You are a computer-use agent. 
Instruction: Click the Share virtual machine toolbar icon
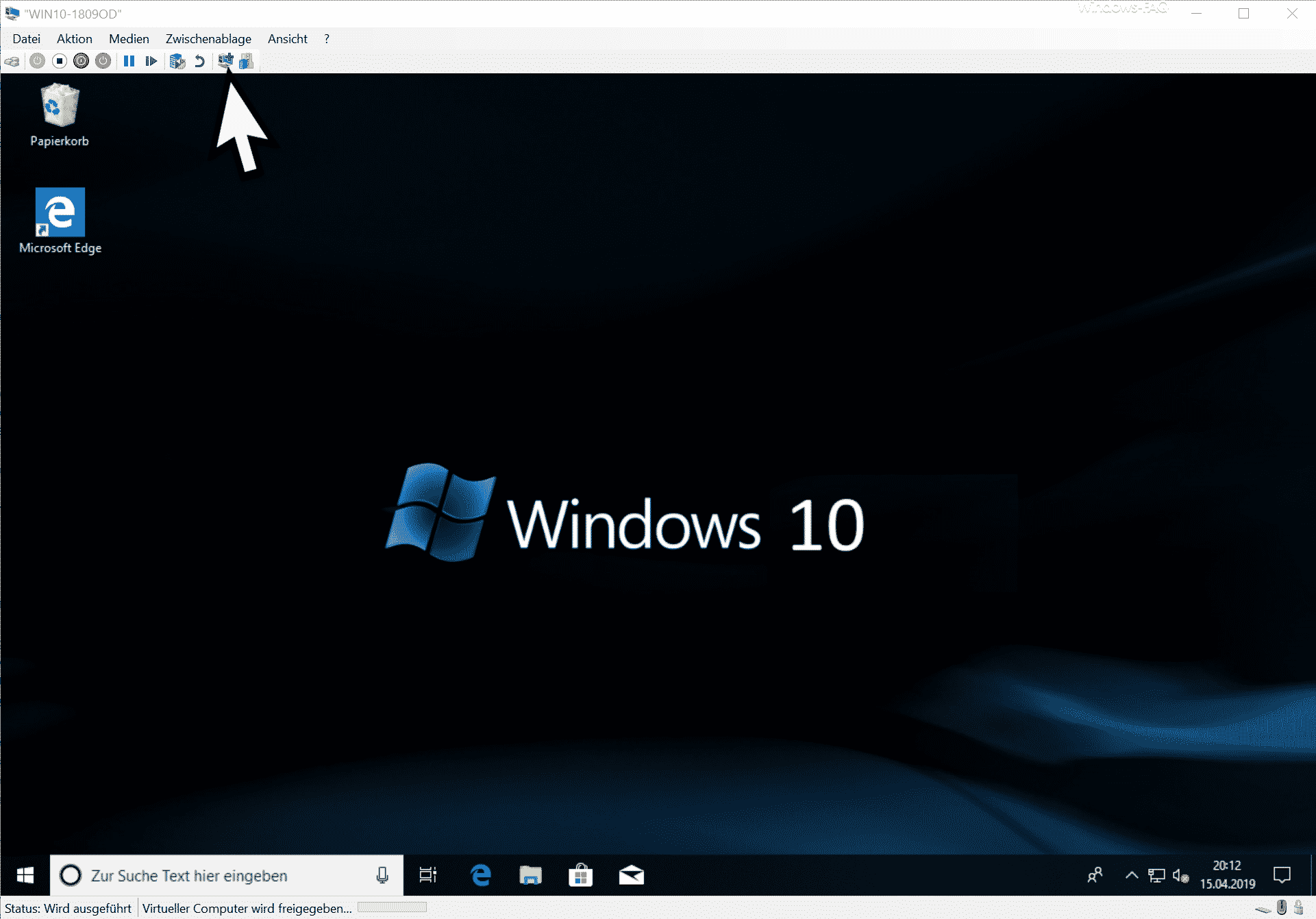click(247, 62)
